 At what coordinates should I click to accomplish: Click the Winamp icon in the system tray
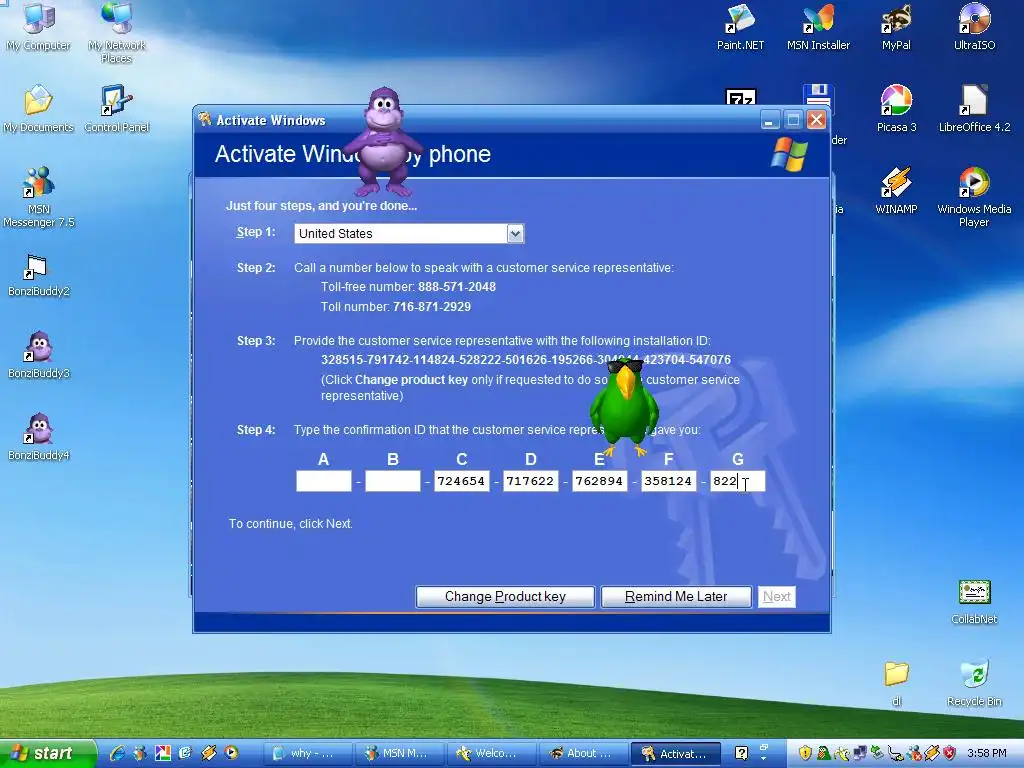click(x=932, y=753)
